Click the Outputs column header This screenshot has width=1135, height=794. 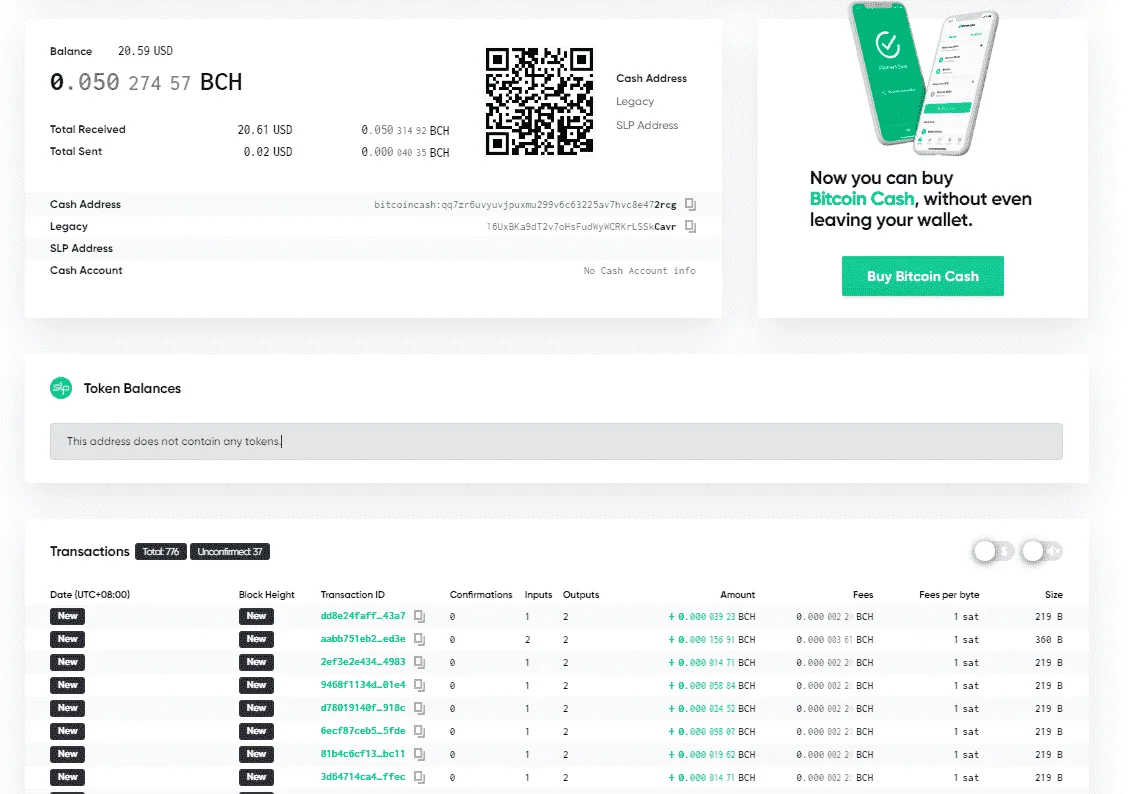[581, 595]
